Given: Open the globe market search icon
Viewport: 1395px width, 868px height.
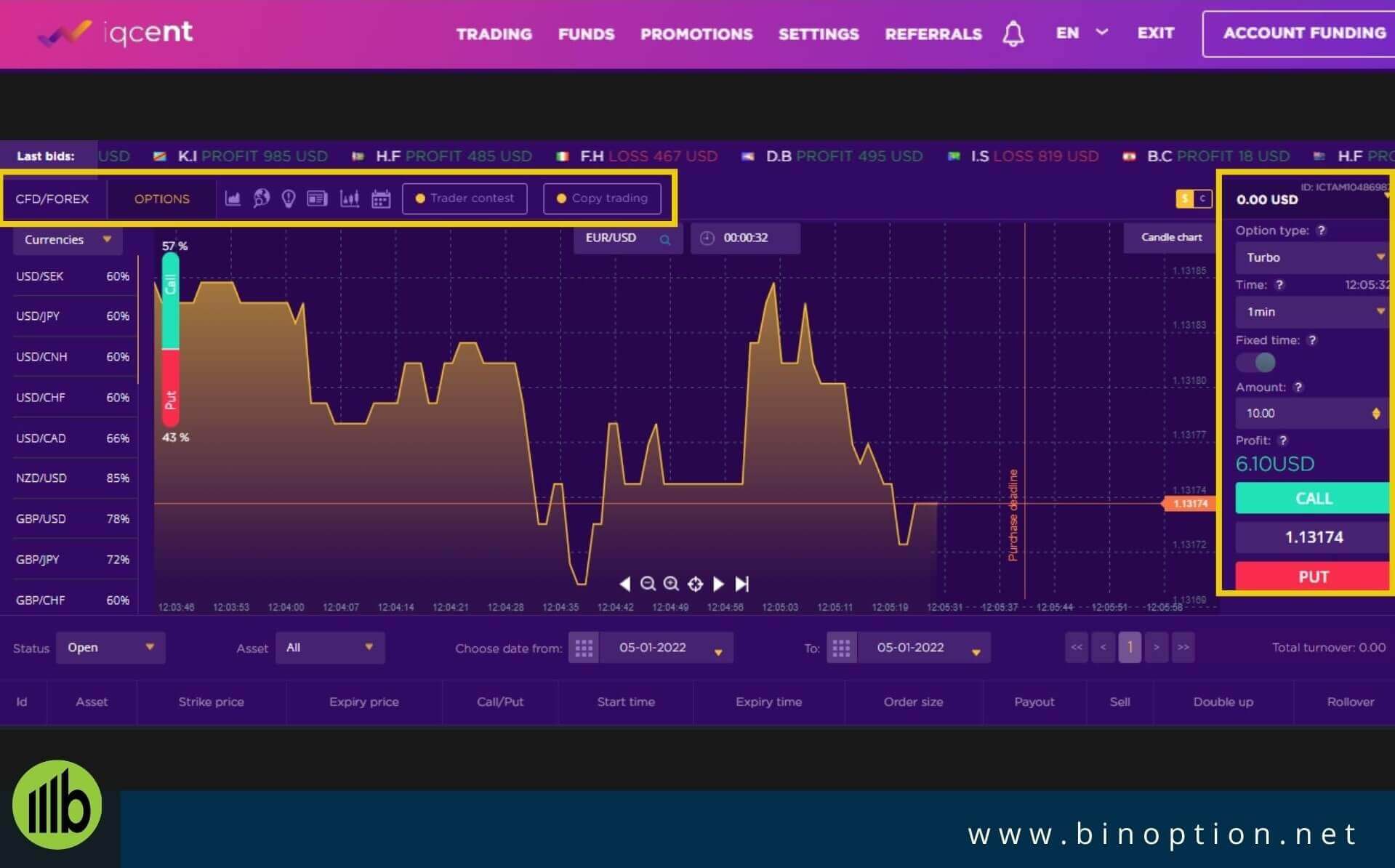Looking at the screenshot, I should click(x=262, y=198).
